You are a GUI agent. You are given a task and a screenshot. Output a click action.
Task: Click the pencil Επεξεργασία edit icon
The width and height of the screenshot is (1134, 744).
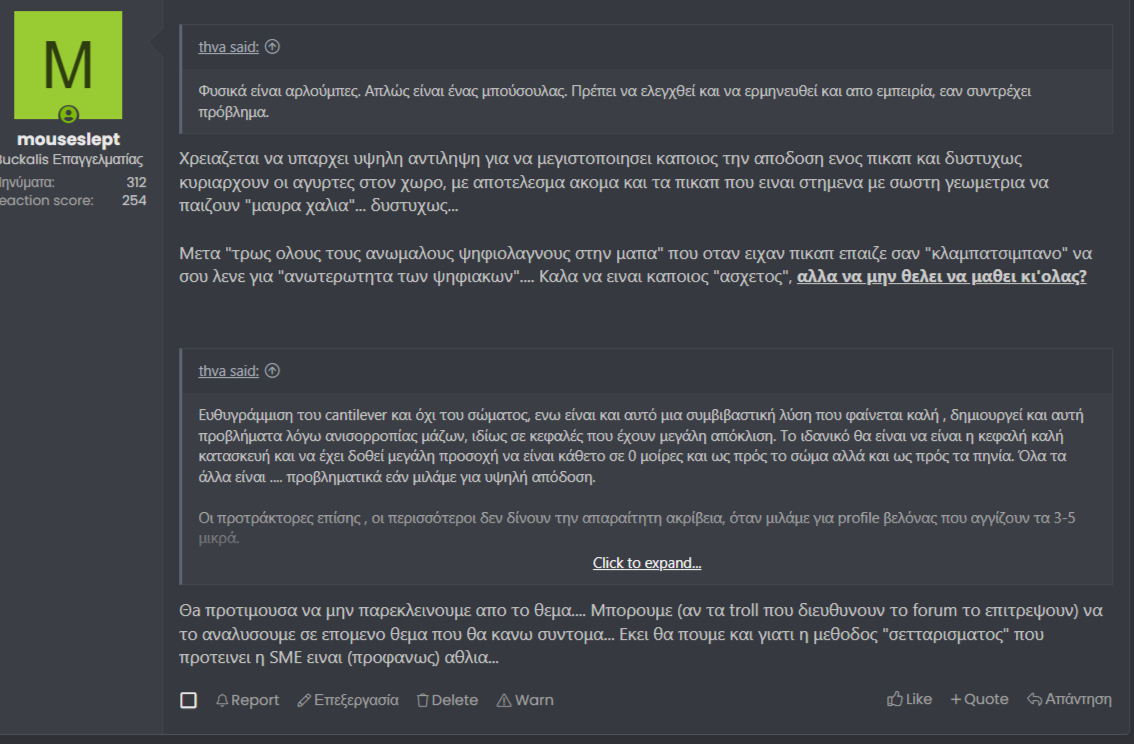pos(304,700)
